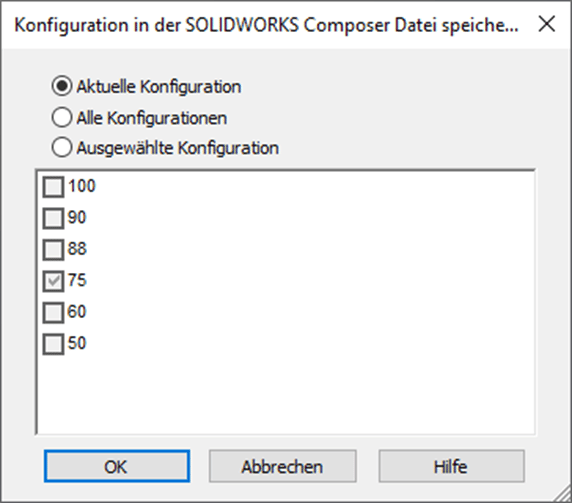Image resolution: width=572 pixels, height=503 pixels.
Task: Select the Aktuelle Konfiguration radio button
Action: [x=62, y=86]
